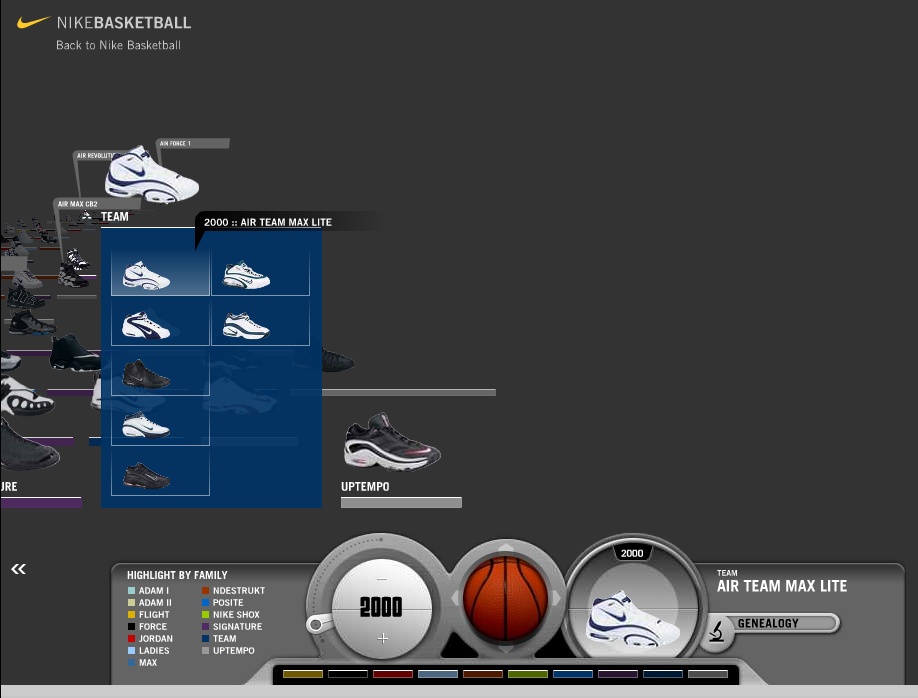The width and height of the screenshot is (918, 698).
Task: Select the brown bar in the bottom strip
Action: click(x=483, y=674)
